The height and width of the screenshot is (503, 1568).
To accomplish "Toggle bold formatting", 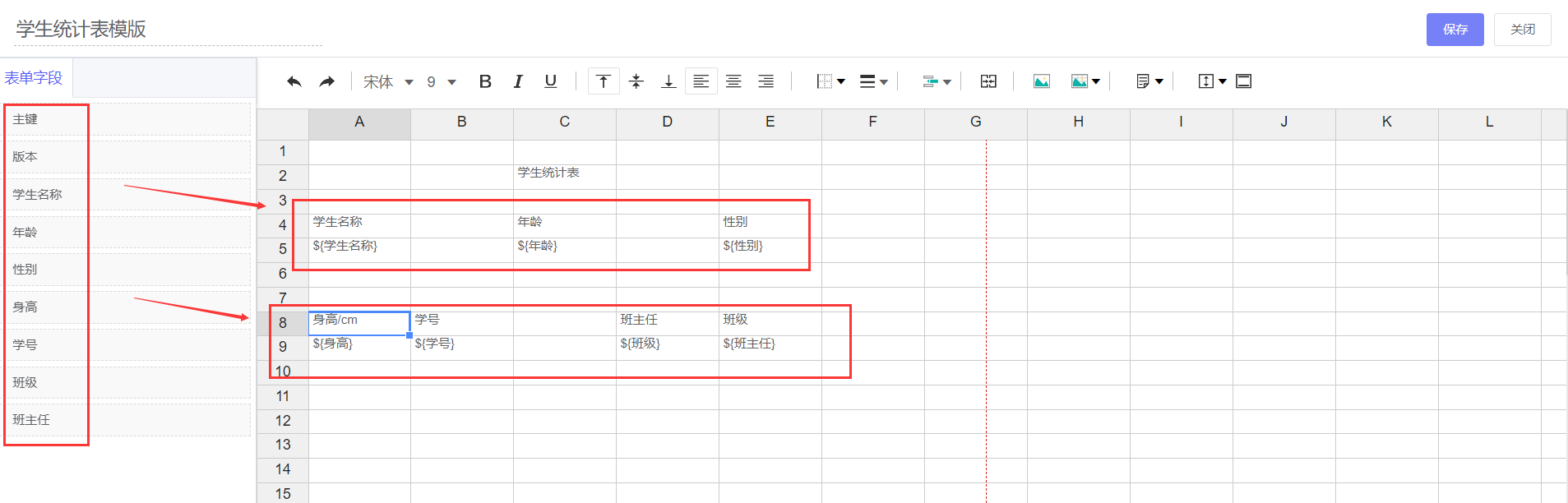I will [x=485, y=81].
